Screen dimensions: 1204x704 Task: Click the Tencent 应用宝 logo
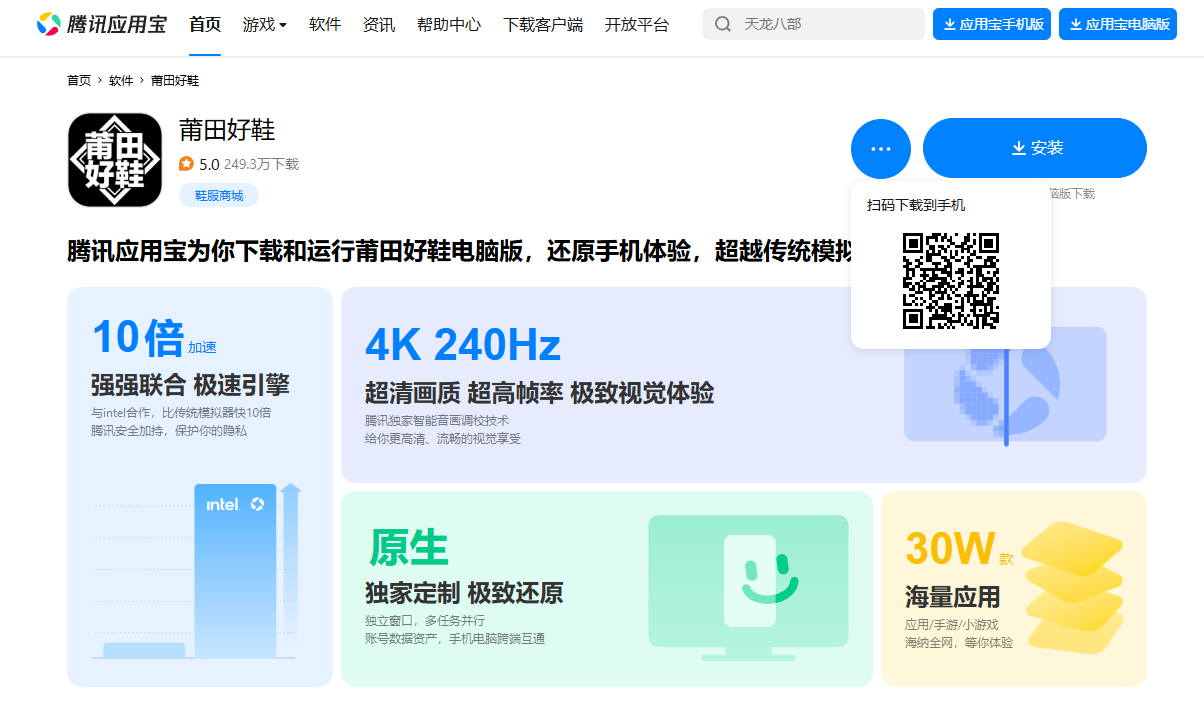point(101,24)
